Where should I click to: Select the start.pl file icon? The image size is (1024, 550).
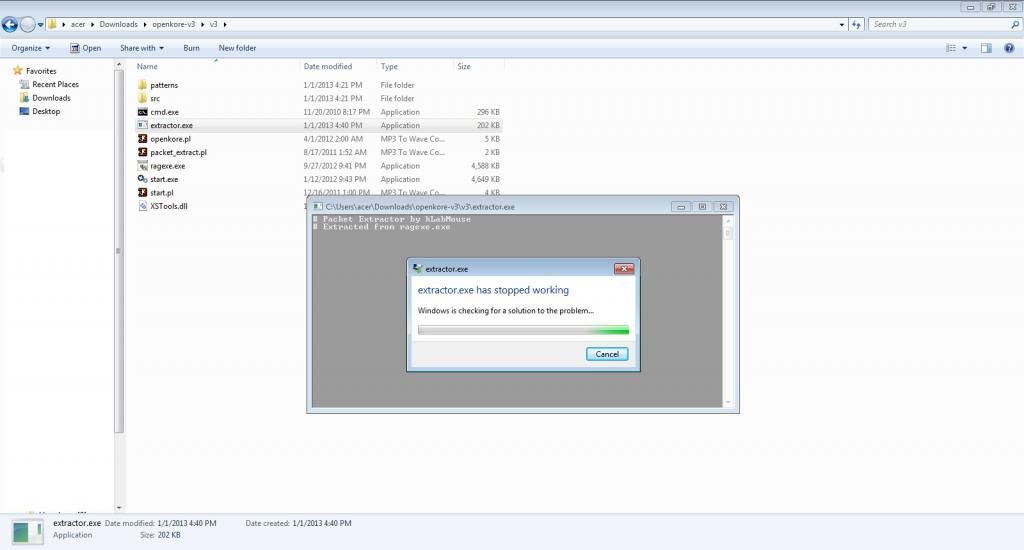142,193
